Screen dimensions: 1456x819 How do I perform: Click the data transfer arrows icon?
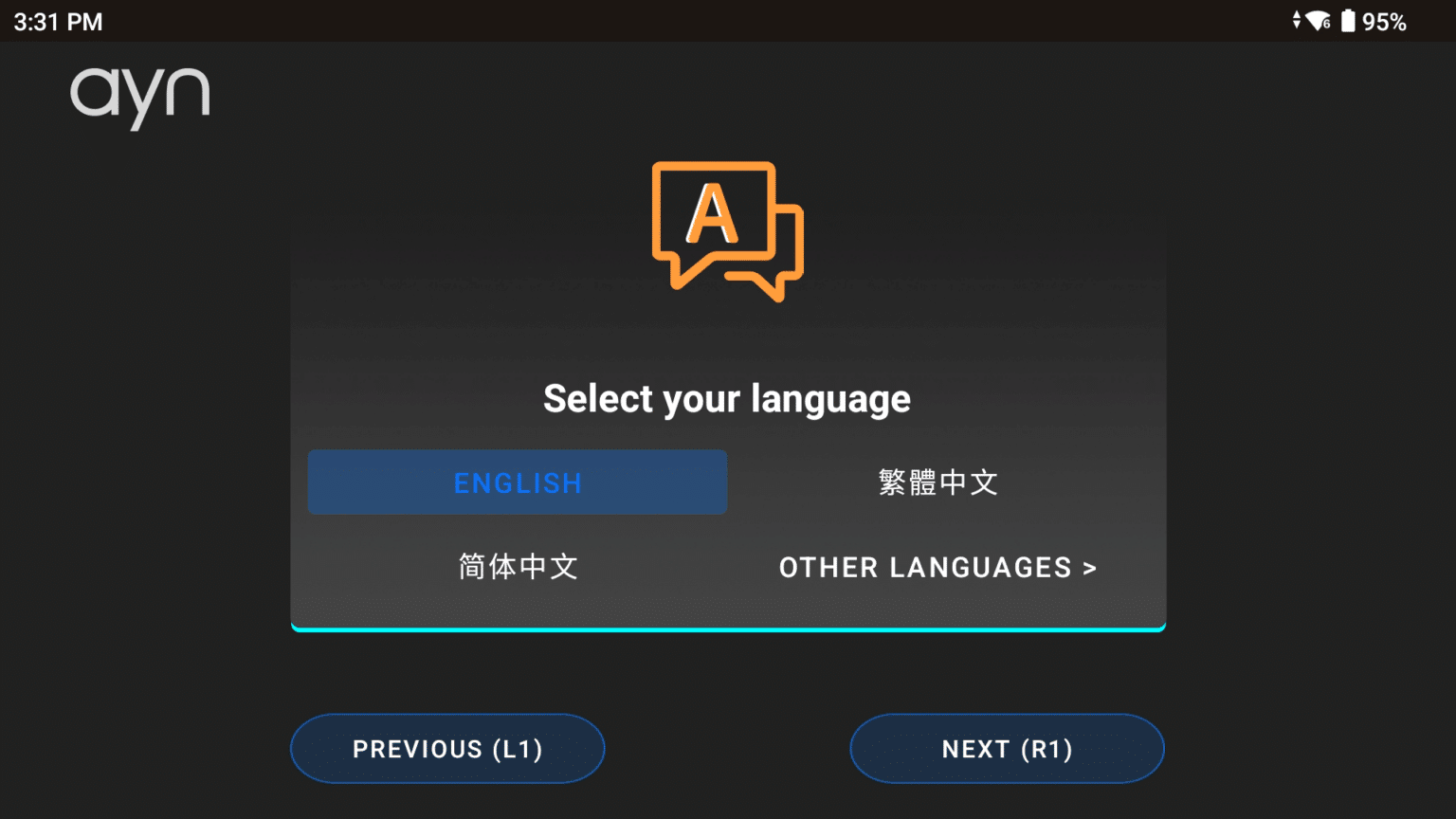pos(1297,20)
